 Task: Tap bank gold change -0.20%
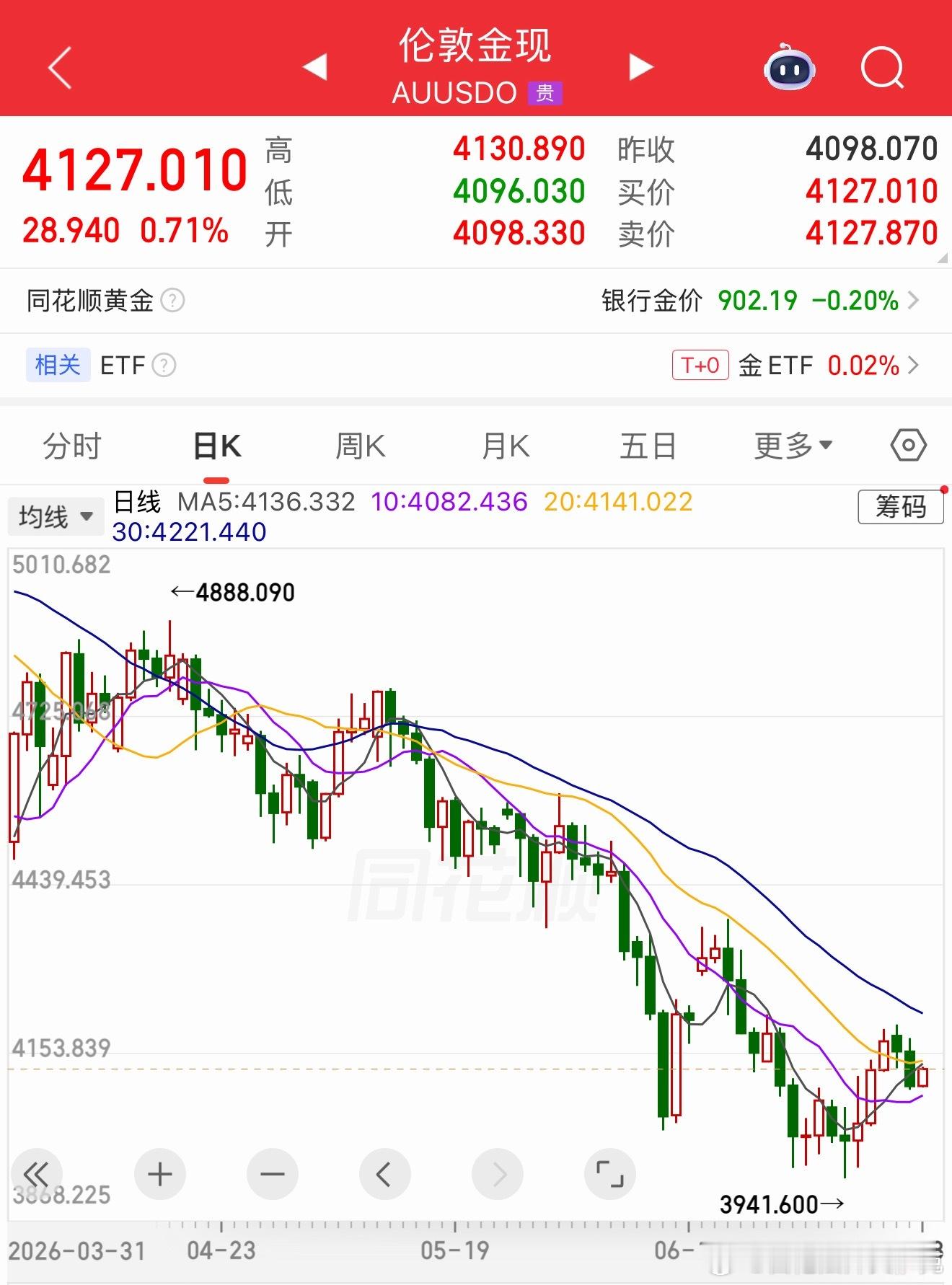click(855, 300)
